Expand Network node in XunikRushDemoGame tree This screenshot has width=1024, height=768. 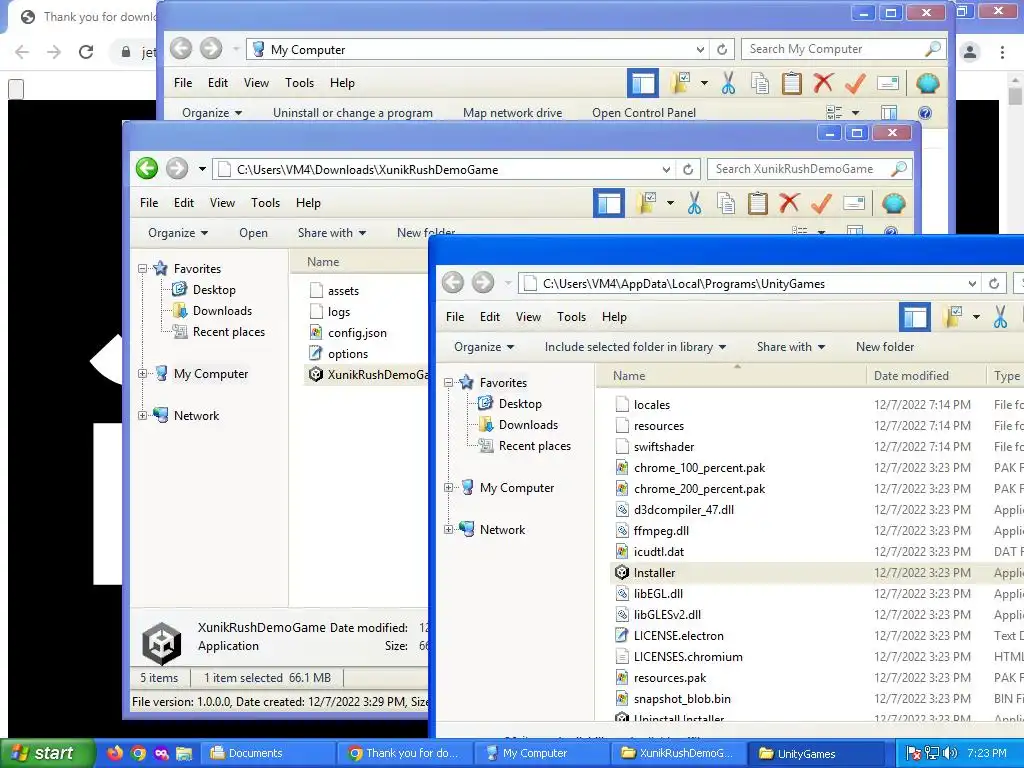[142, 415]
